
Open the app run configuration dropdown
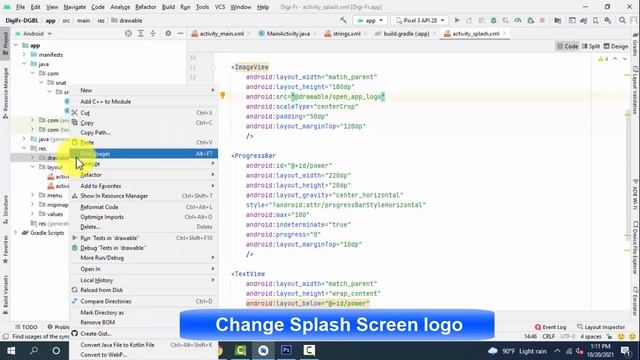point(370,20)
